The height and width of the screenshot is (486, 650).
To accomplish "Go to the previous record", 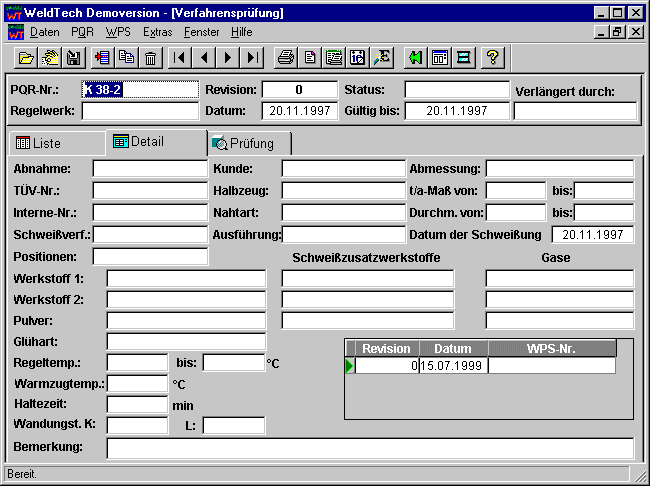I will point(204,57).
